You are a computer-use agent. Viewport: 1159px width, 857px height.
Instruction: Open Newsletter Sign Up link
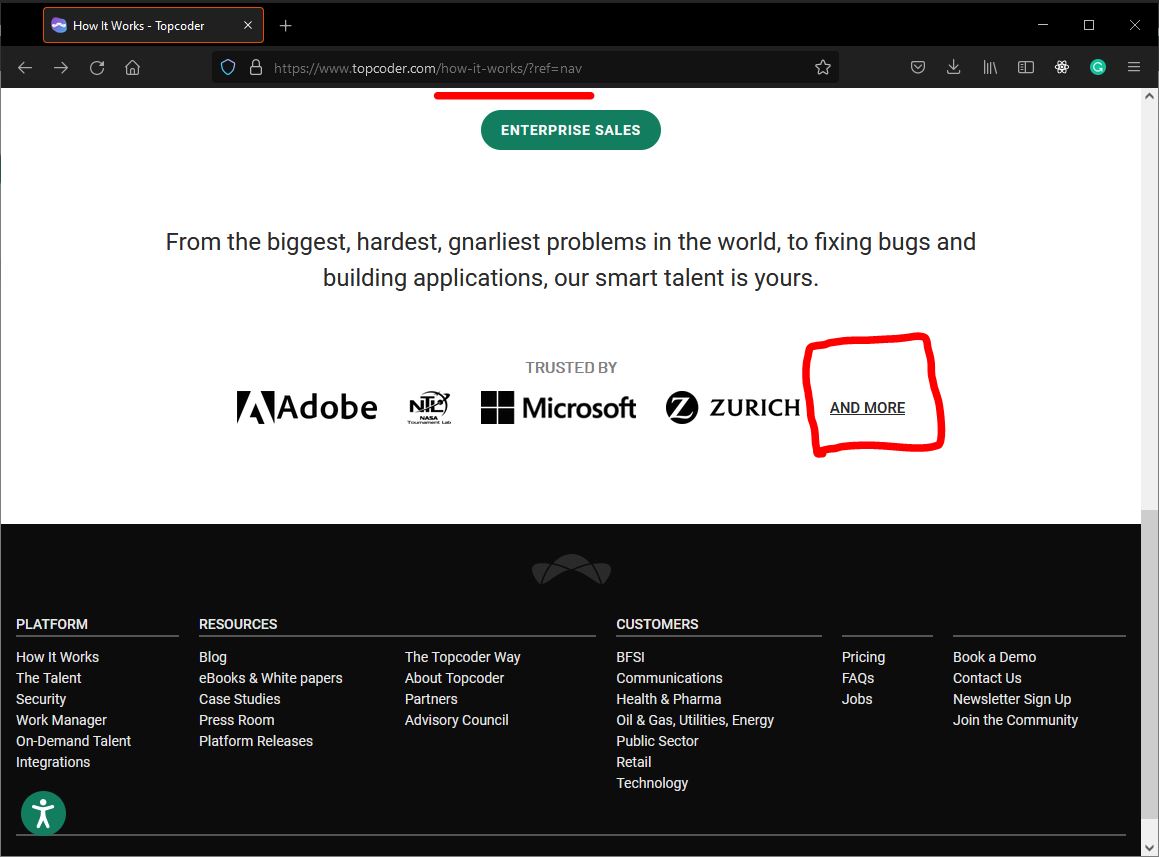[1012, 699]
